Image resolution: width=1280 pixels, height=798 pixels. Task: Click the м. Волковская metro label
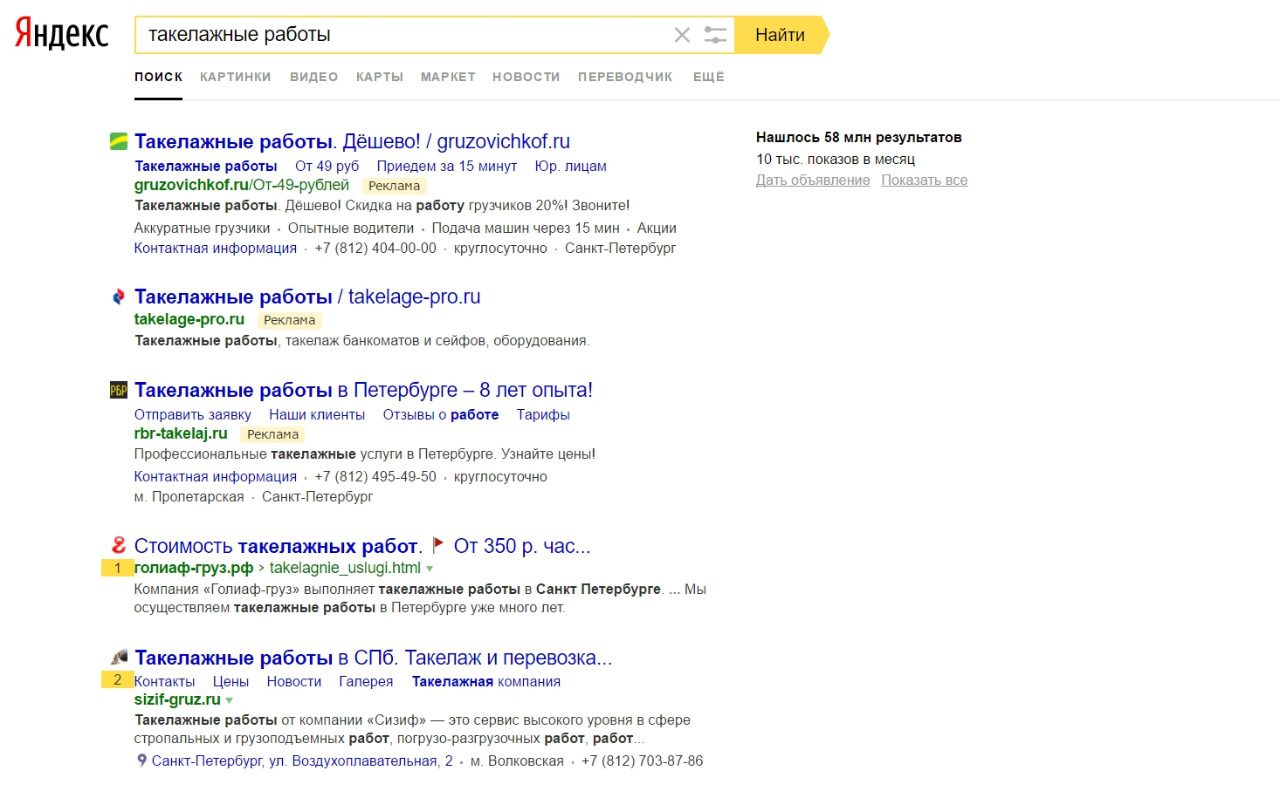(517, 761)
